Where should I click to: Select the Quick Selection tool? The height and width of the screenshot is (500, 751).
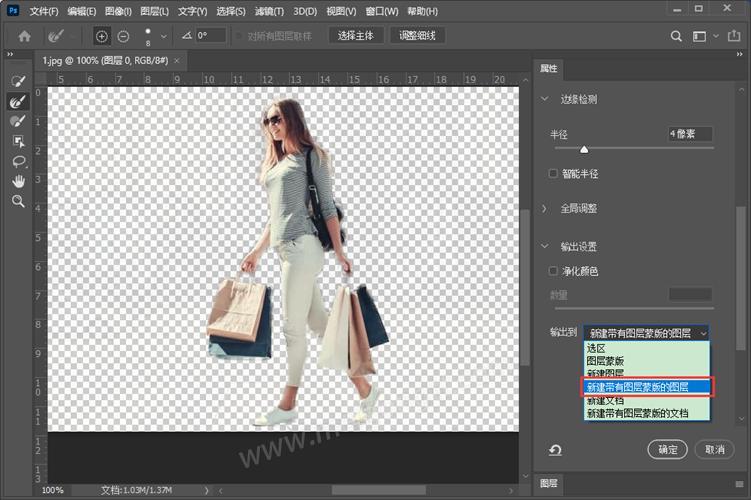18,81
